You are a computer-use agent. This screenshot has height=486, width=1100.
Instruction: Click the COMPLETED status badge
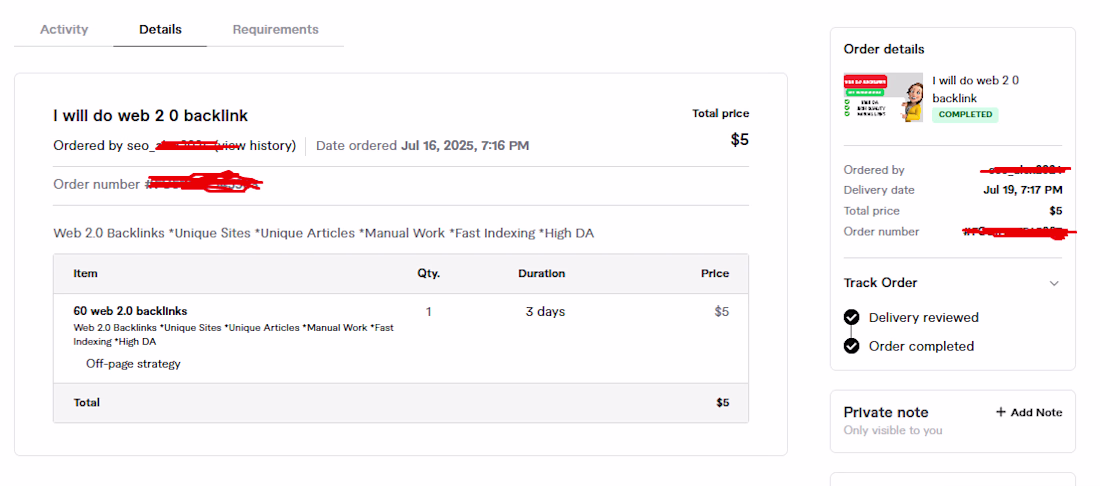point(965,115)
